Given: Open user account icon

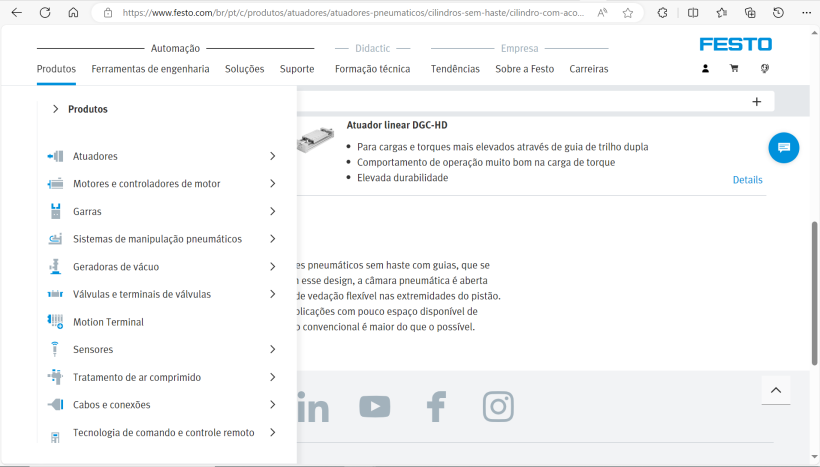Looking at the screenshot, I should point(705,69).
